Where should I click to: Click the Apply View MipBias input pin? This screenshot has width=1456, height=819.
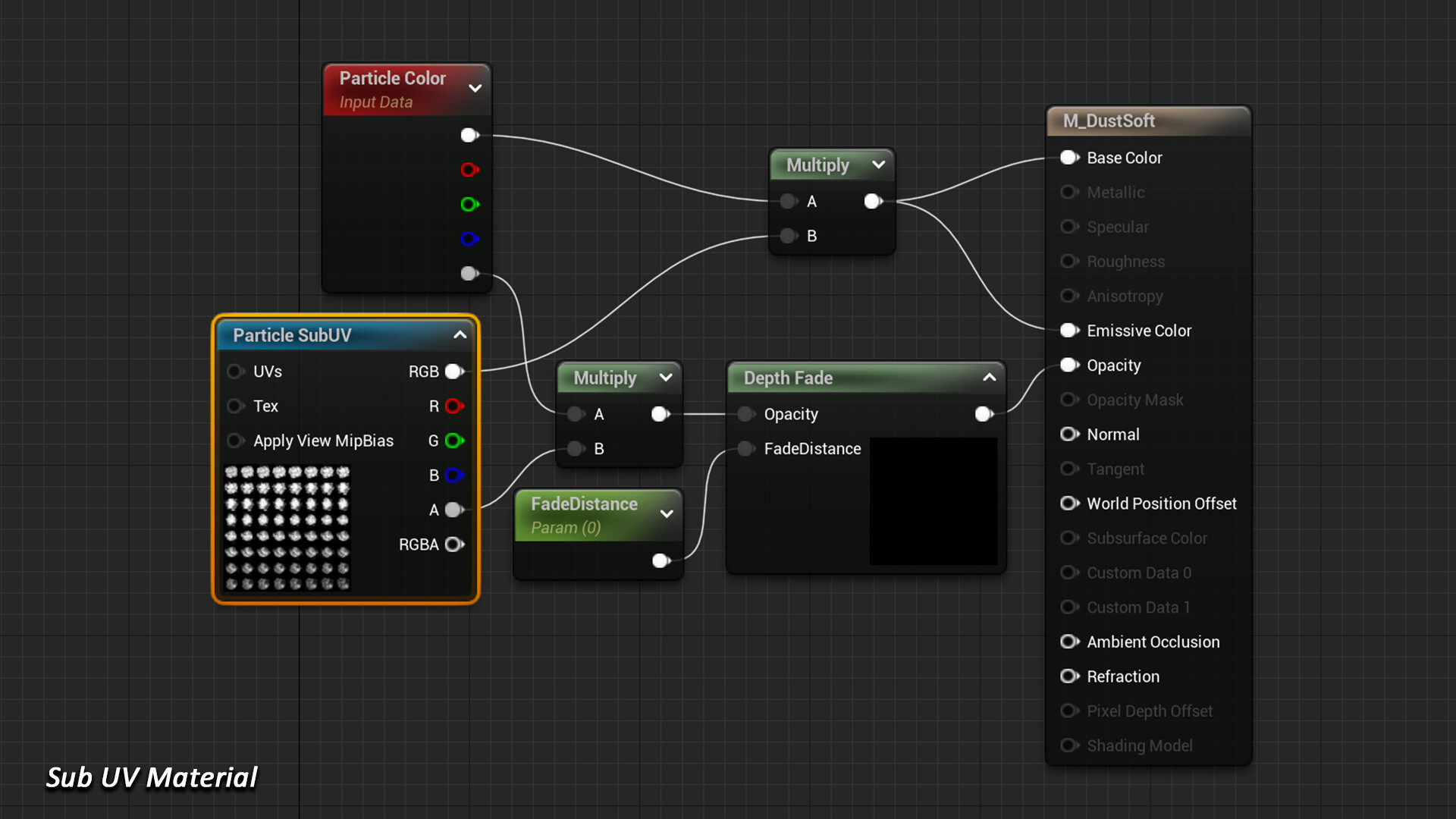[x=235, y=441]
